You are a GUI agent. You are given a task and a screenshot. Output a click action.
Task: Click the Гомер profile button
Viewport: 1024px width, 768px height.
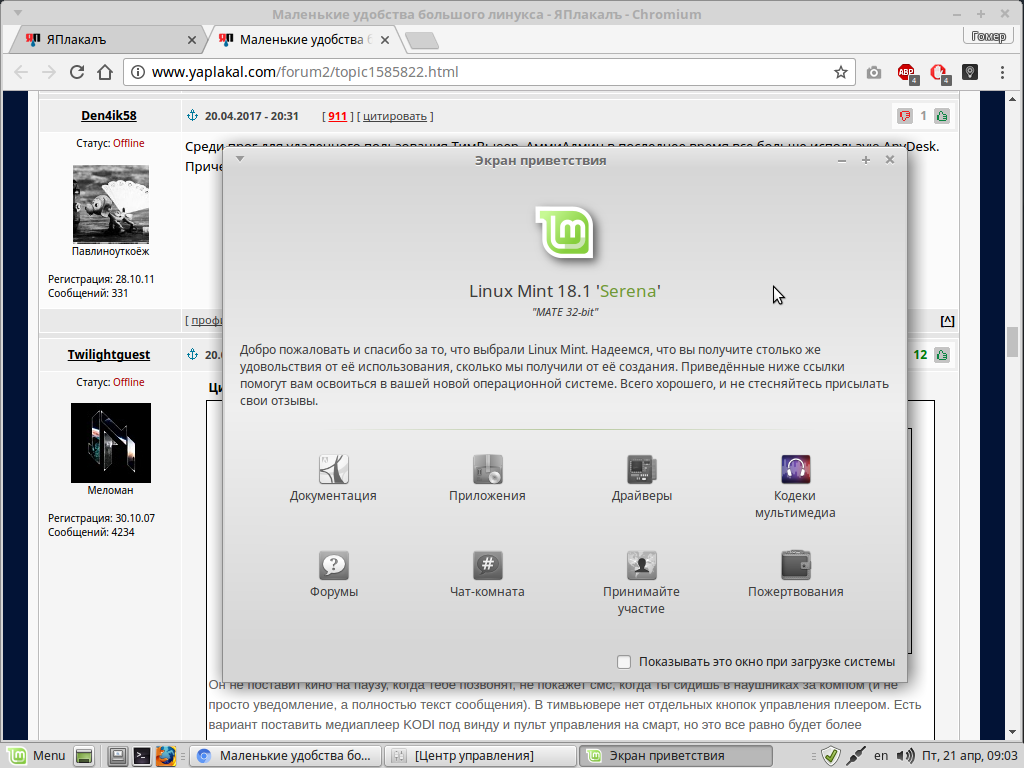coord(989,36)
